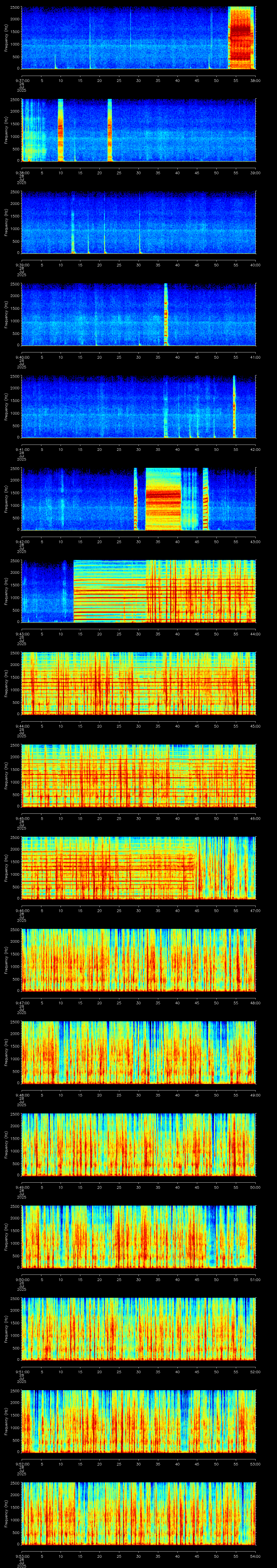
Task: Click the 500 frequency tick on the 9:40:00 panel
Action: coord(16,333)
